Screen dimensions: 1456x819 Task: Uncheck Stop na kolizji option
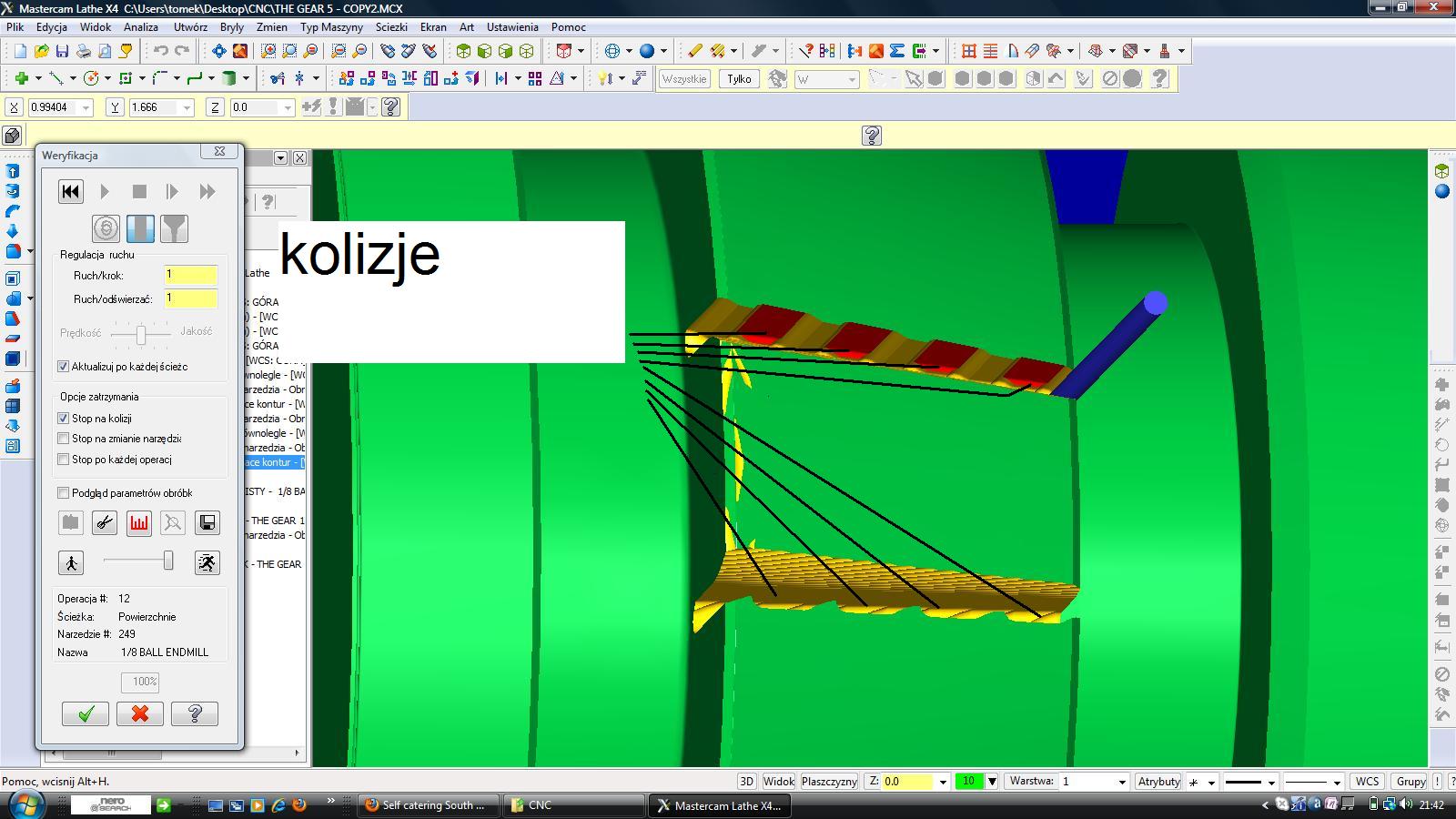[63, 419]
